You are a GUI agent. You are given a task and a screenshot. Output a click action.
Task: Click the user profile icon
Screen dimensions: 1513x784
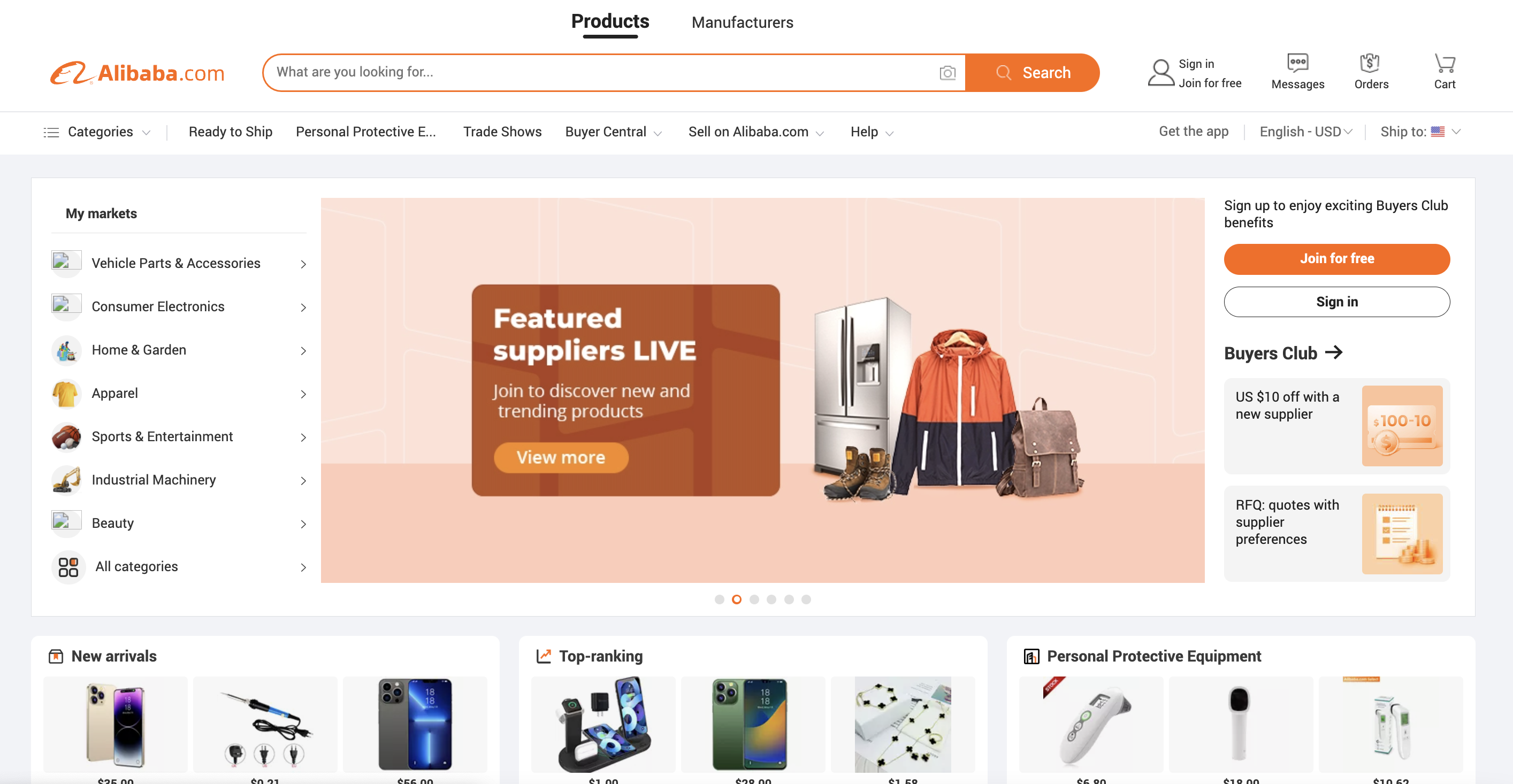(1160, 73)
